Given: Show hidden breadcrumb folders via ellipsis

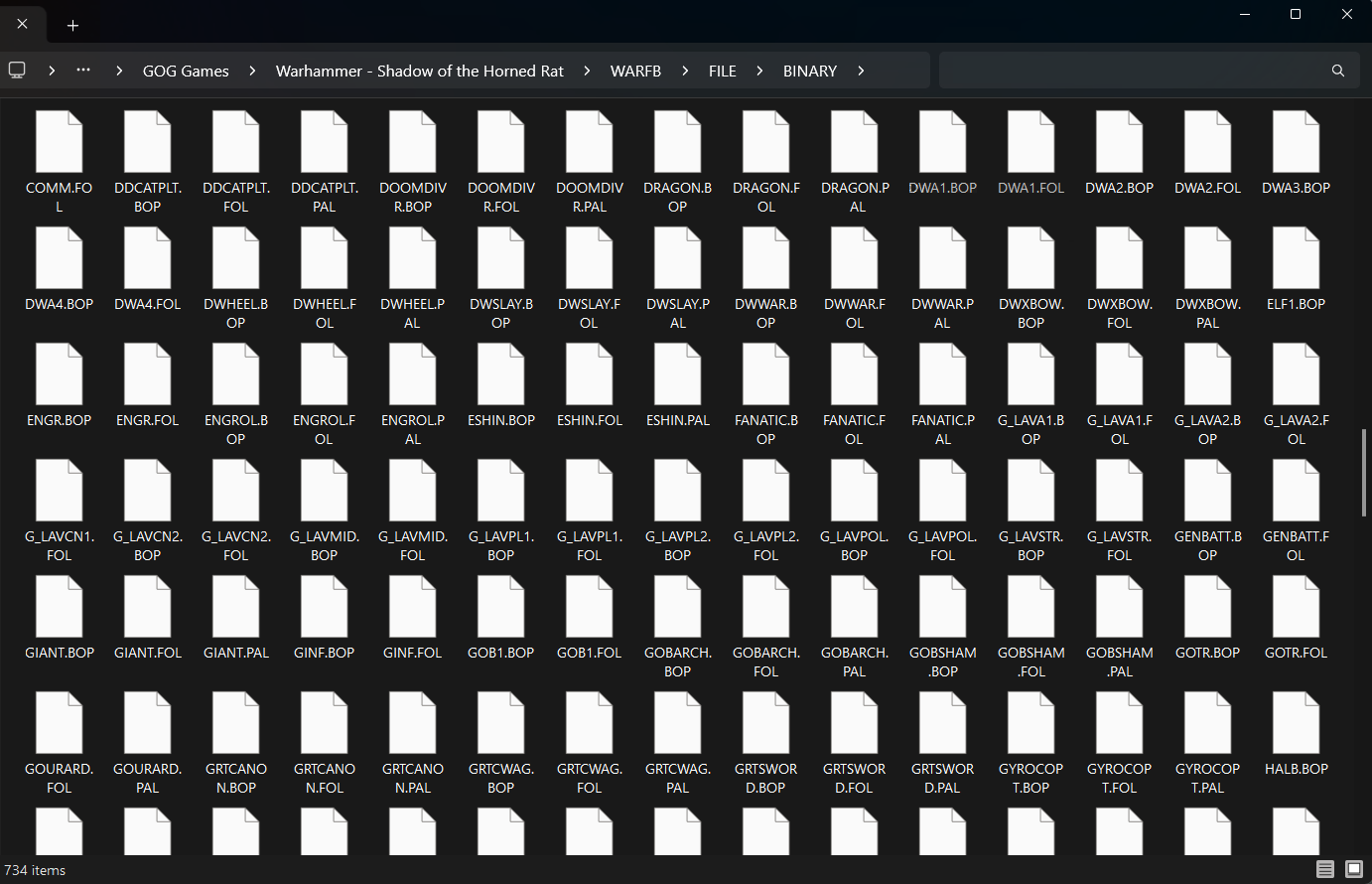Looking at the screenshot, I should coord(83,71).
